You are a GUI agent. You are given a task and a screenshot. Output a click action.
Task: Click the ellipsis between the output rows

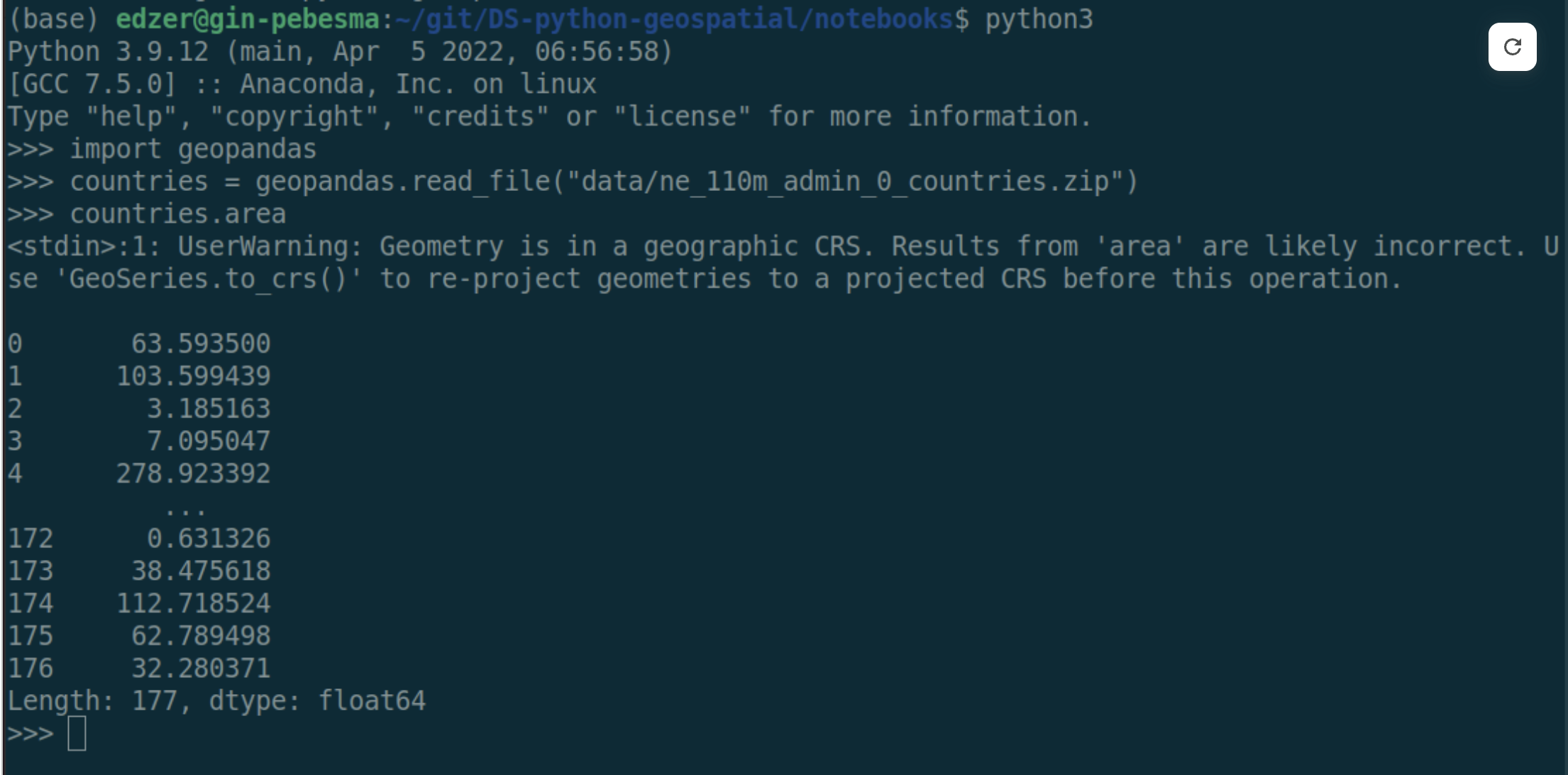click(185, 509)
